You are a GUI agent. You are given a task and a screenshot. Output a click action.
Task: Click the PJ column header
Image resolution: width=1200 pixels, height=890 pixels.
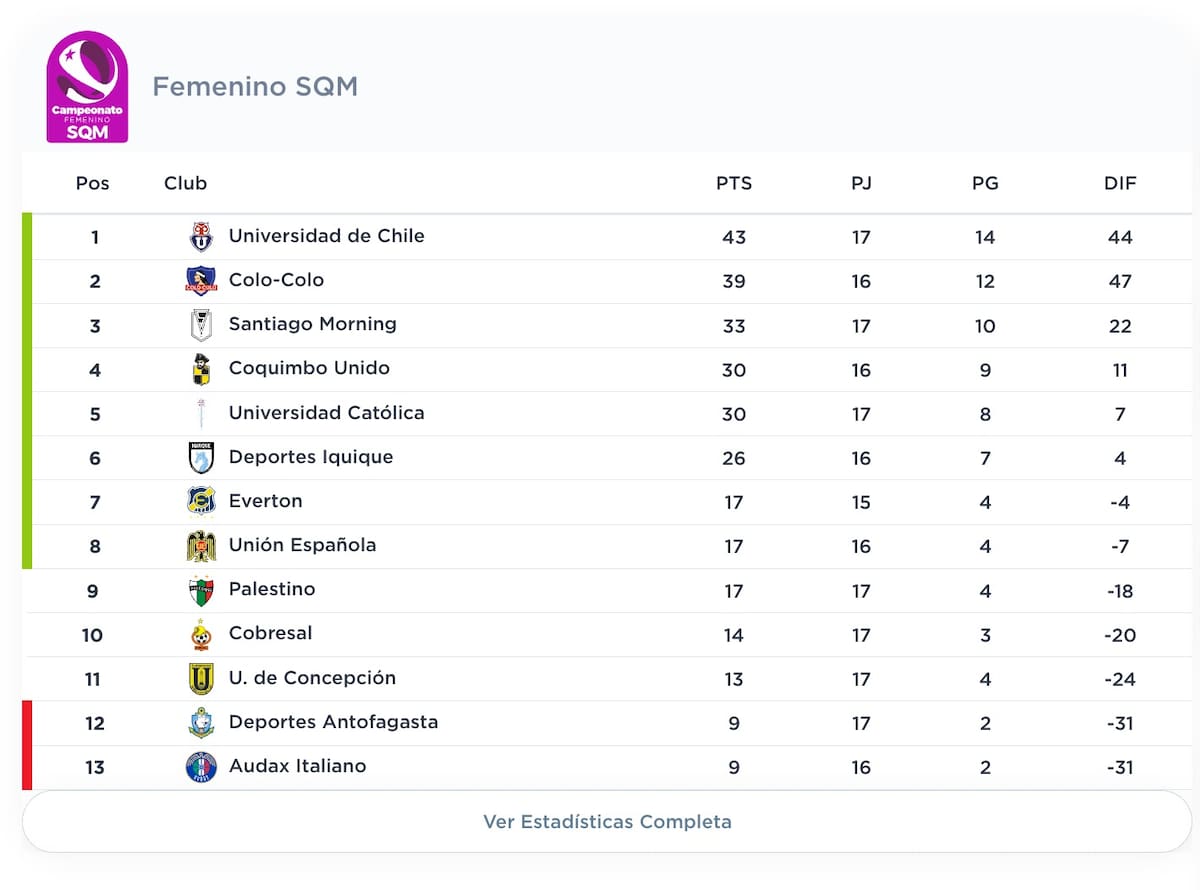[861, 183]
